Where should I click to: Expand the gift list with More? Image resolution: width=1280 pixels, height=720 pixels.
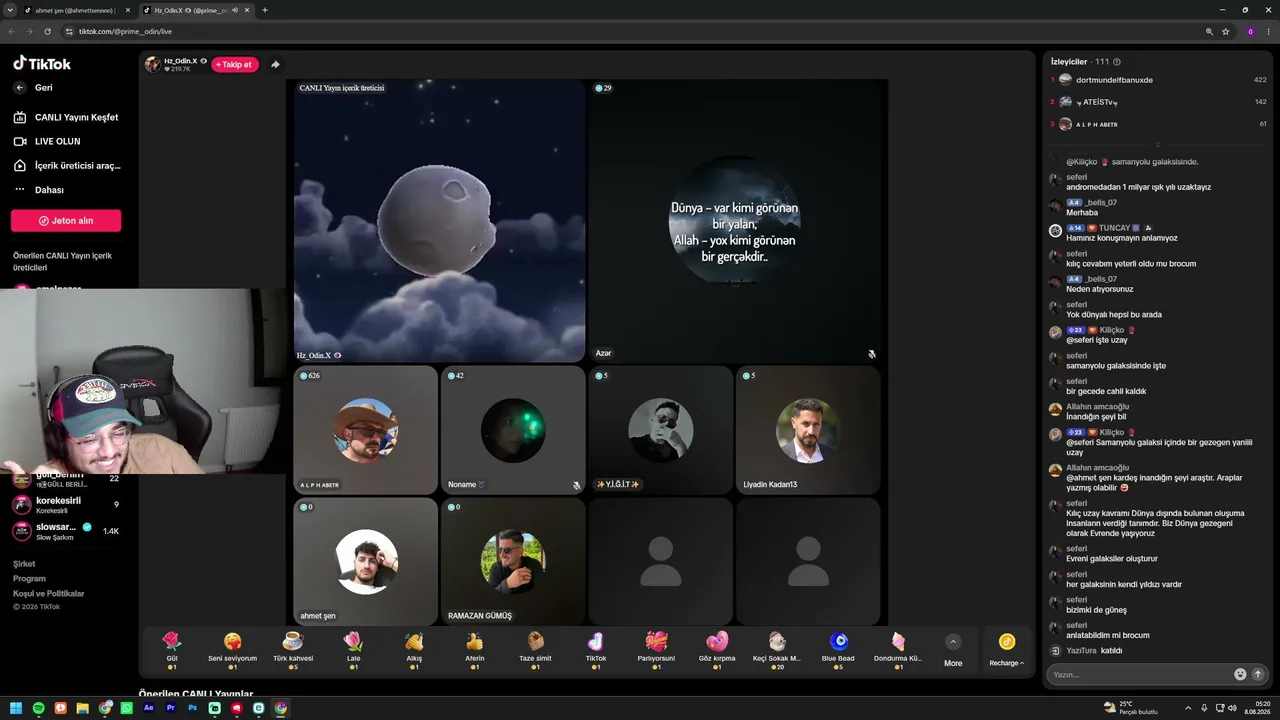pyautogui.click(x=953, y=650)
